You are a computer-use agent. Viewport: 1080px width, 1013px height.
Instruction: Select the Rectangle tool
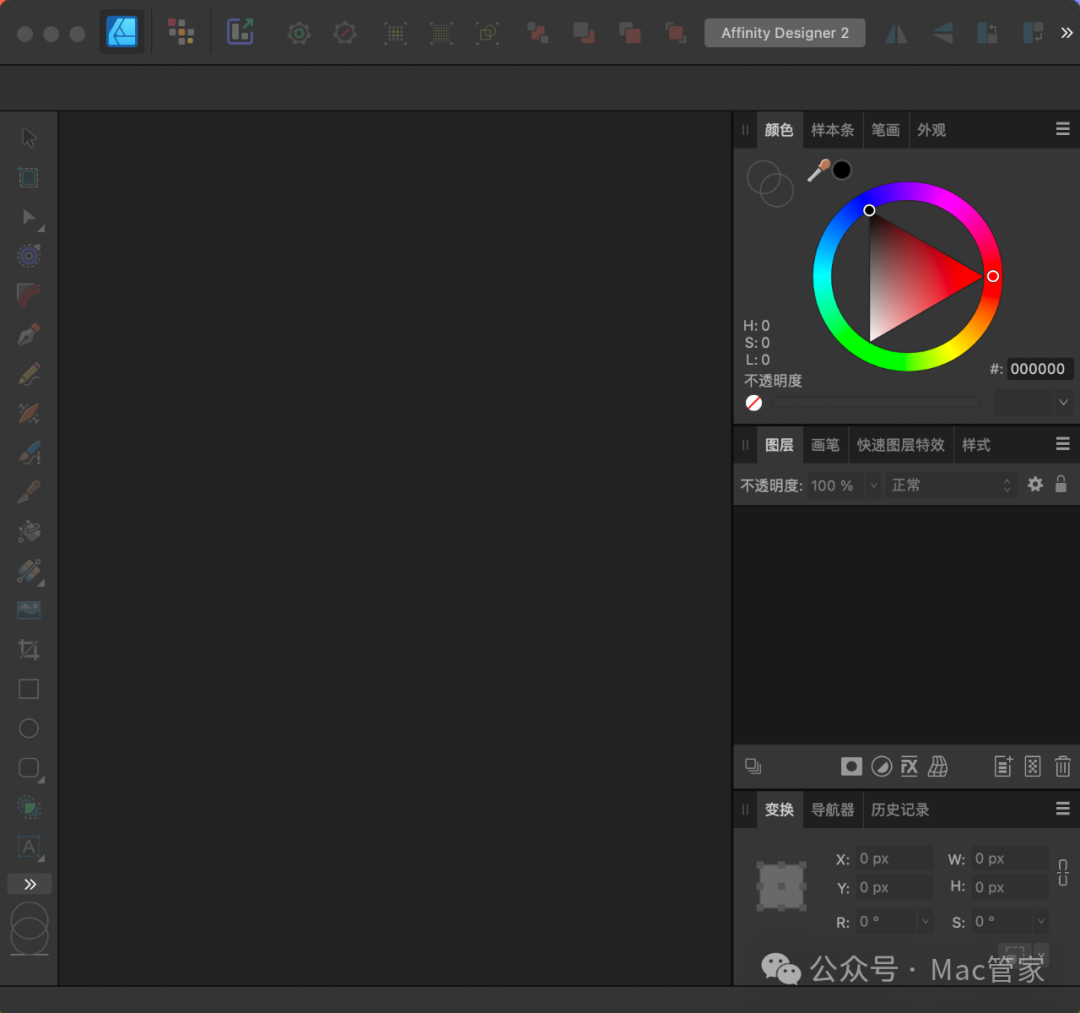coord(29,689)
